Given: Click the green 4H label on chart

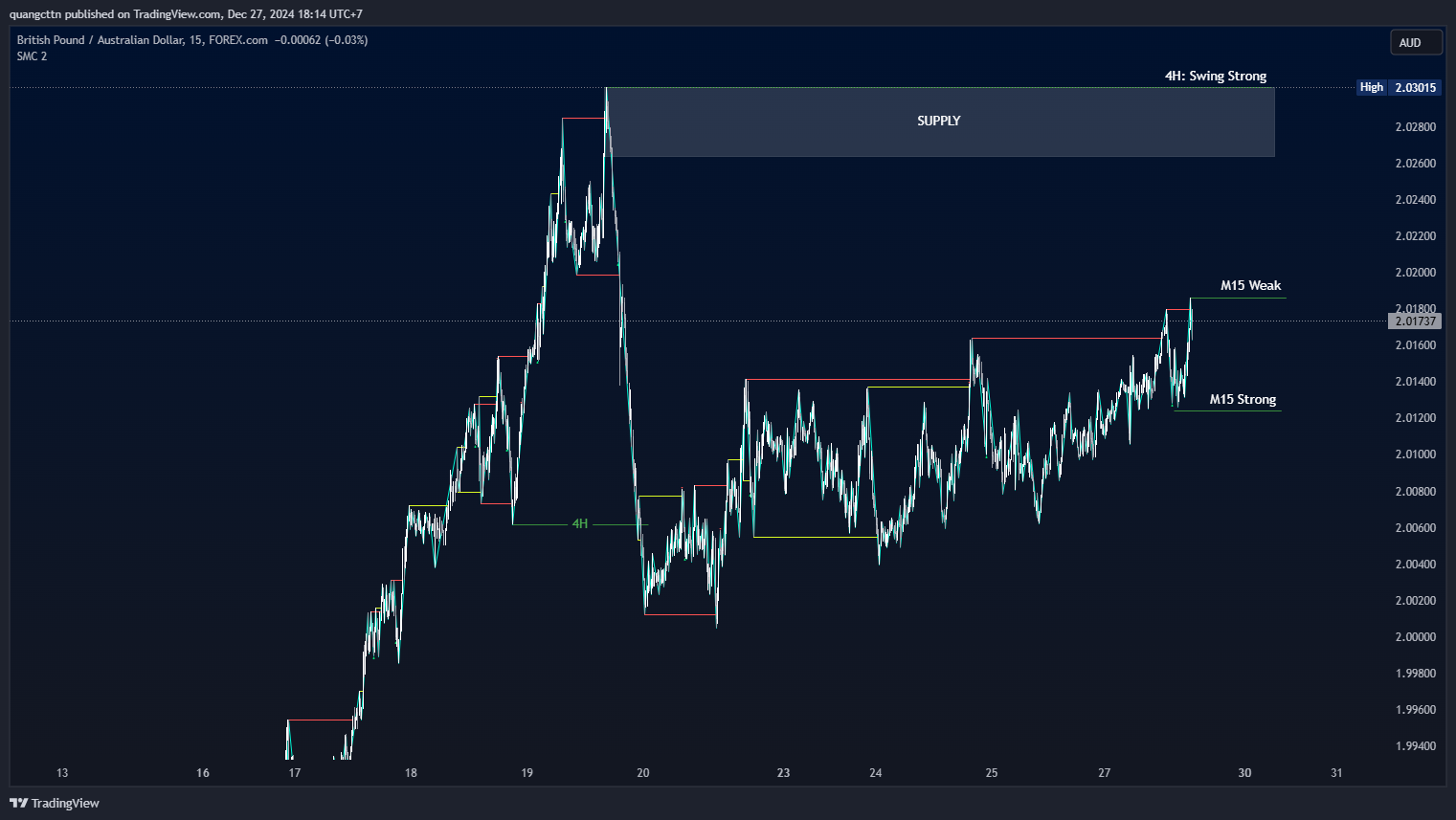Looking at the screenshot, I should click(580, 523).
